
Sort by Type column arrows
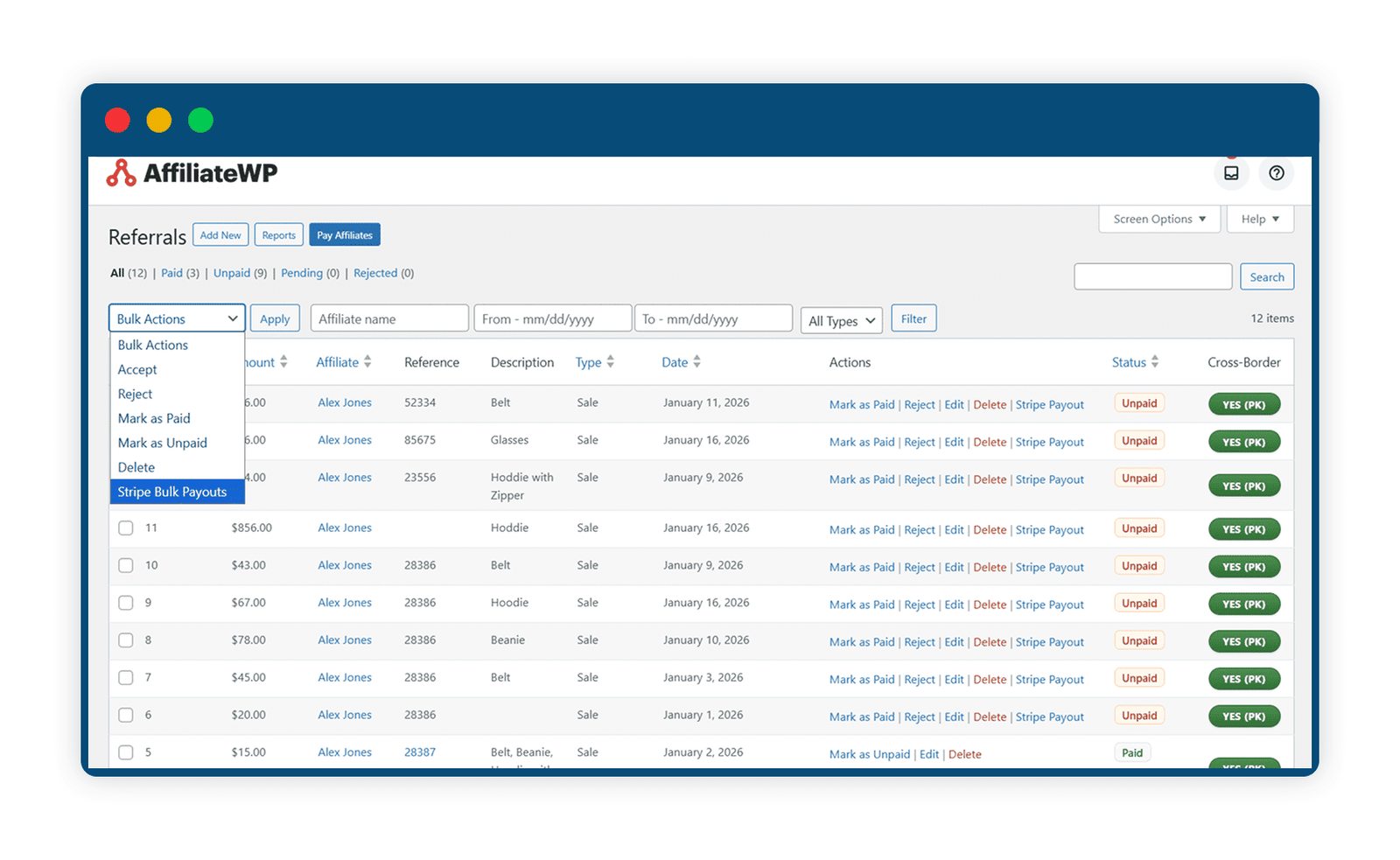point(610,361)
